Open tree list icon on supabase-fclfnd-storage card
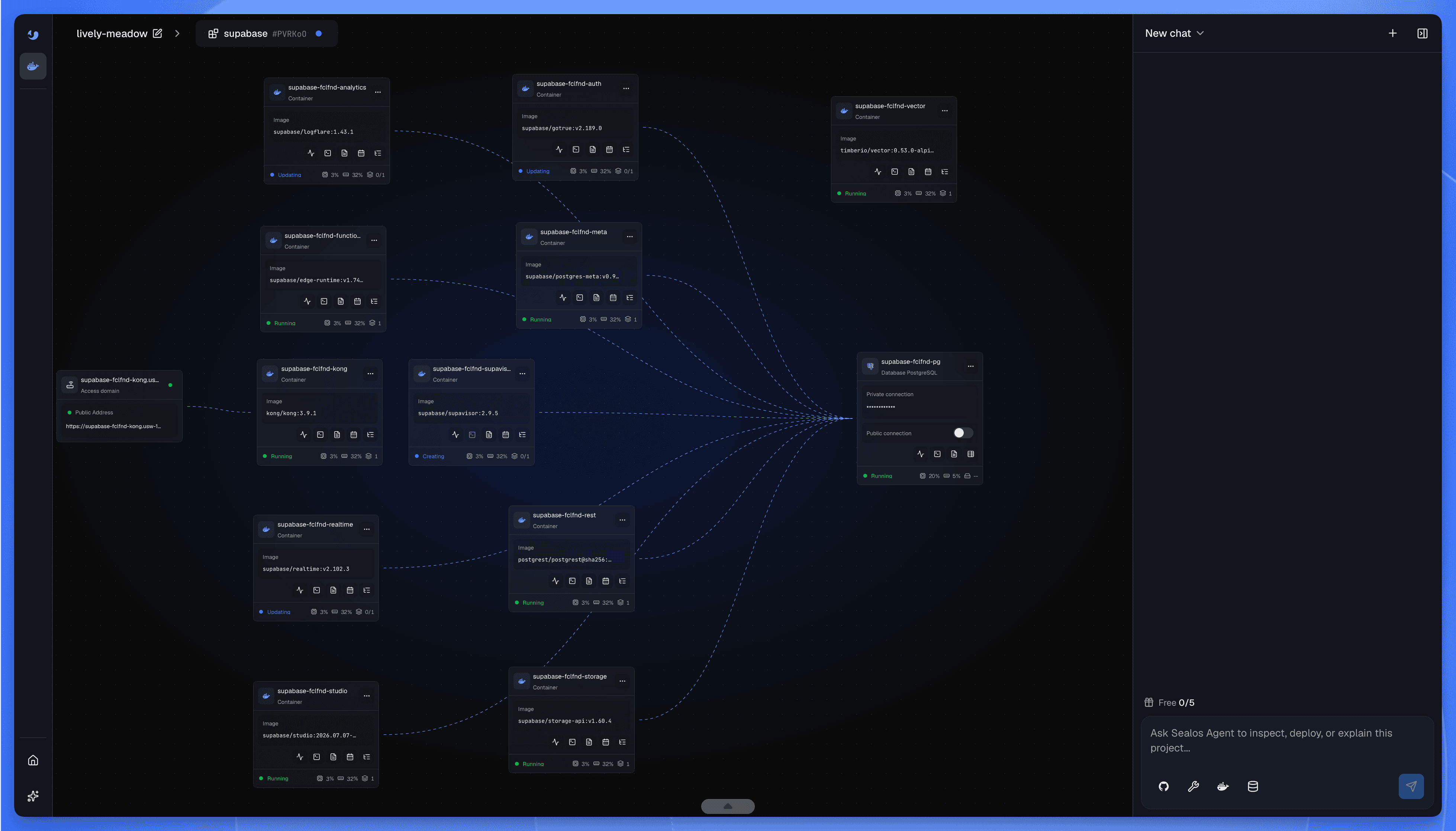This screenshot has height=831, width=1456. tap(622, 742)
